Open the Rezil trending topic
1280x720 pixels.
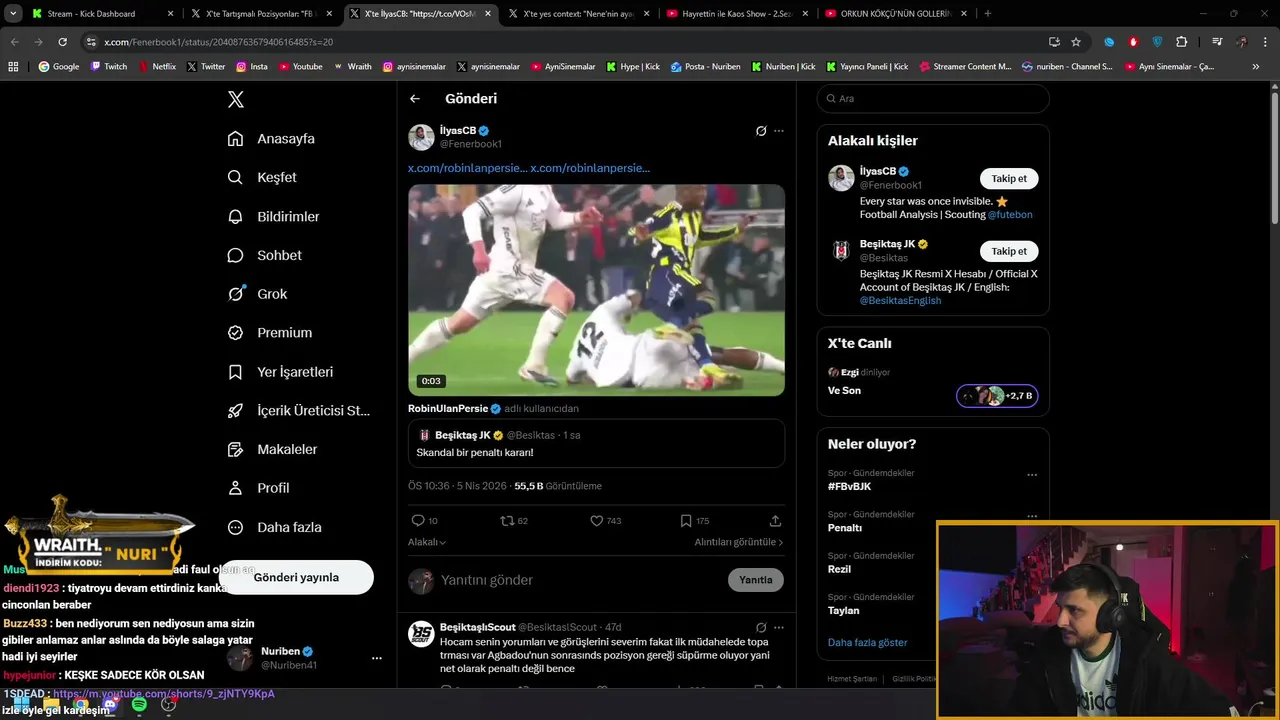click(839, 569)
